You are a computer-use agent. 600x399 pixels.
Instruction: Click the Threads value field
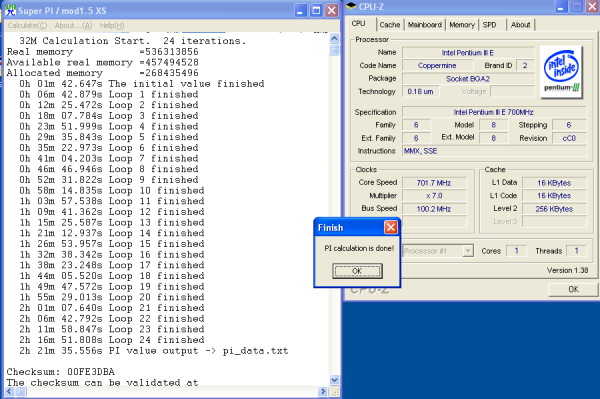pyautogui.click(x=576, y=251)
